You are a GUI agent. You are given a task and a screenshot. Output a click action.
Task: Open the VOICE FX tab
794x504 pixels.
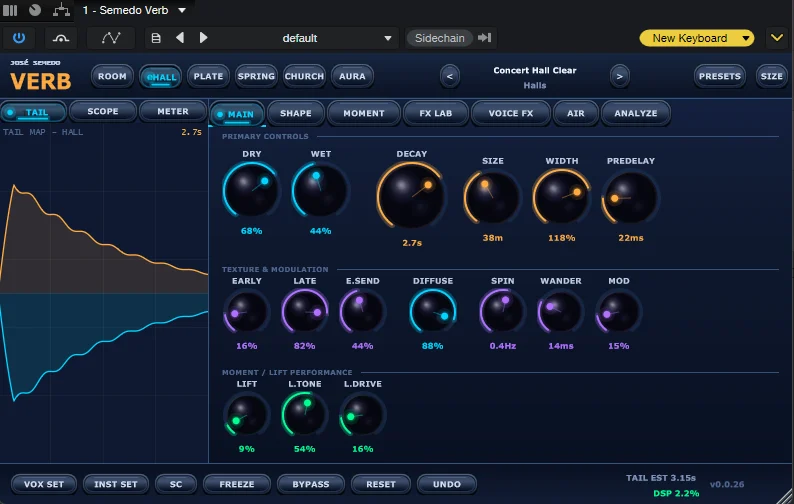510,113
